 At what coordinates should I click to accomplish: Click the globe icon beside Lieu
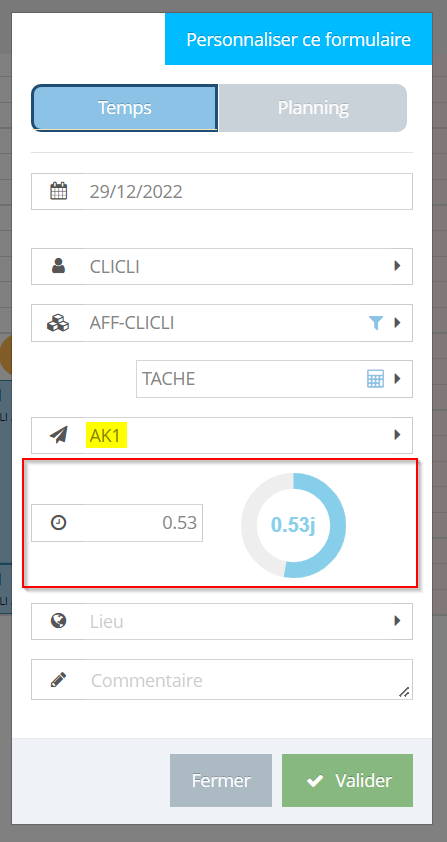[58, 621]
